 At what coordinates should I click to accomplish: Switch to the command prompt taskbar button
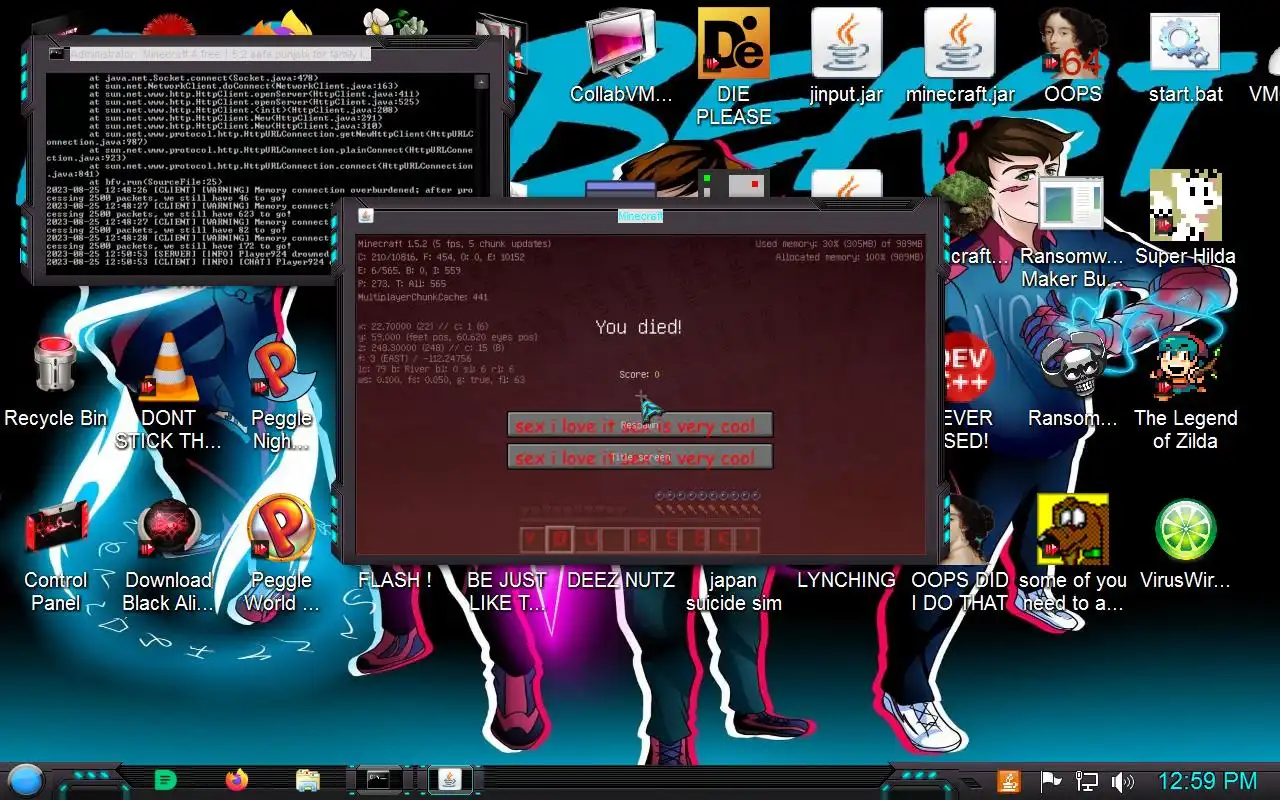tap(379, 780)
